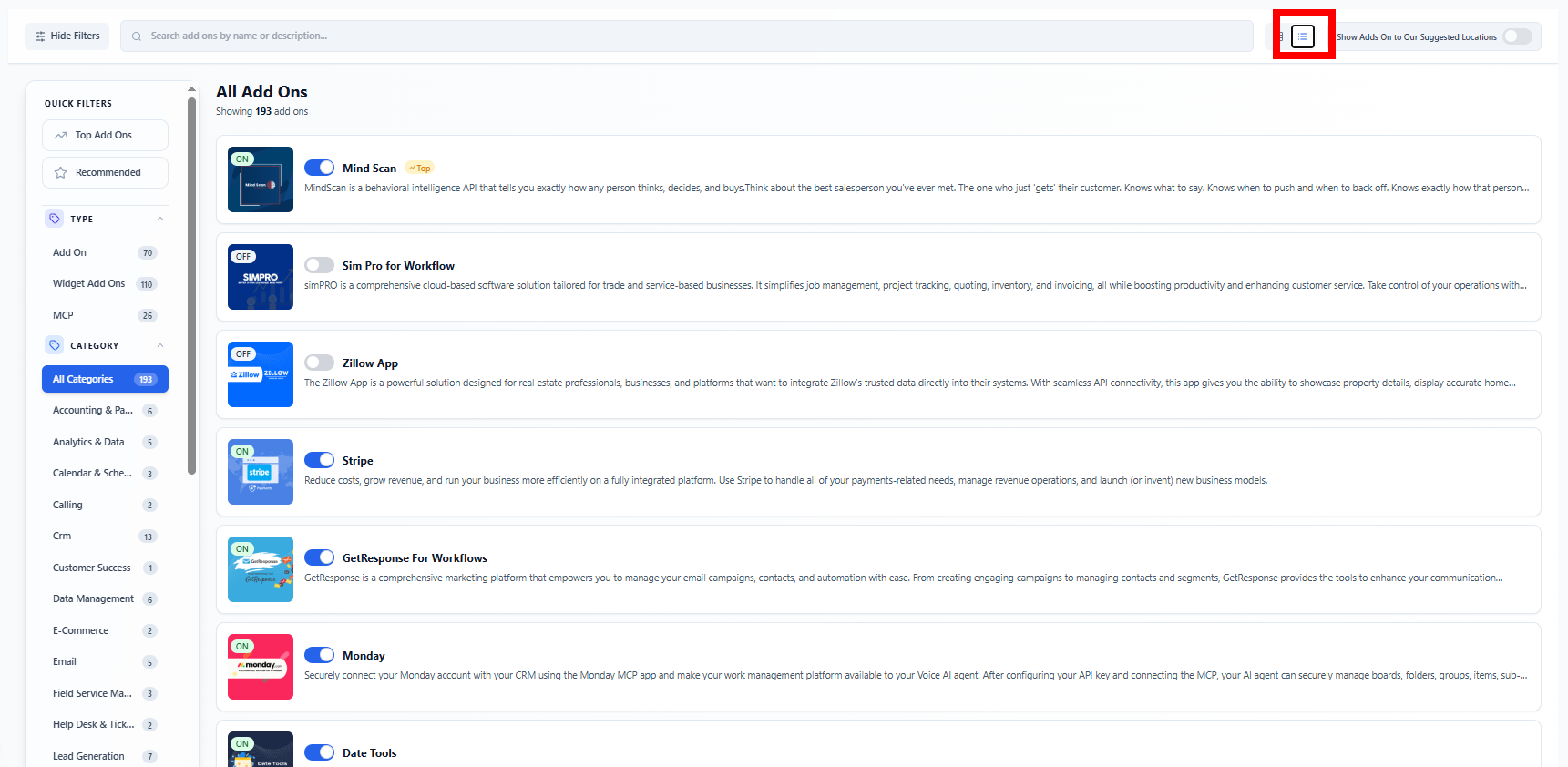Click the Stripe logo thumbnail
Screen dimensions: 1568x767
[x=261, y=472]
